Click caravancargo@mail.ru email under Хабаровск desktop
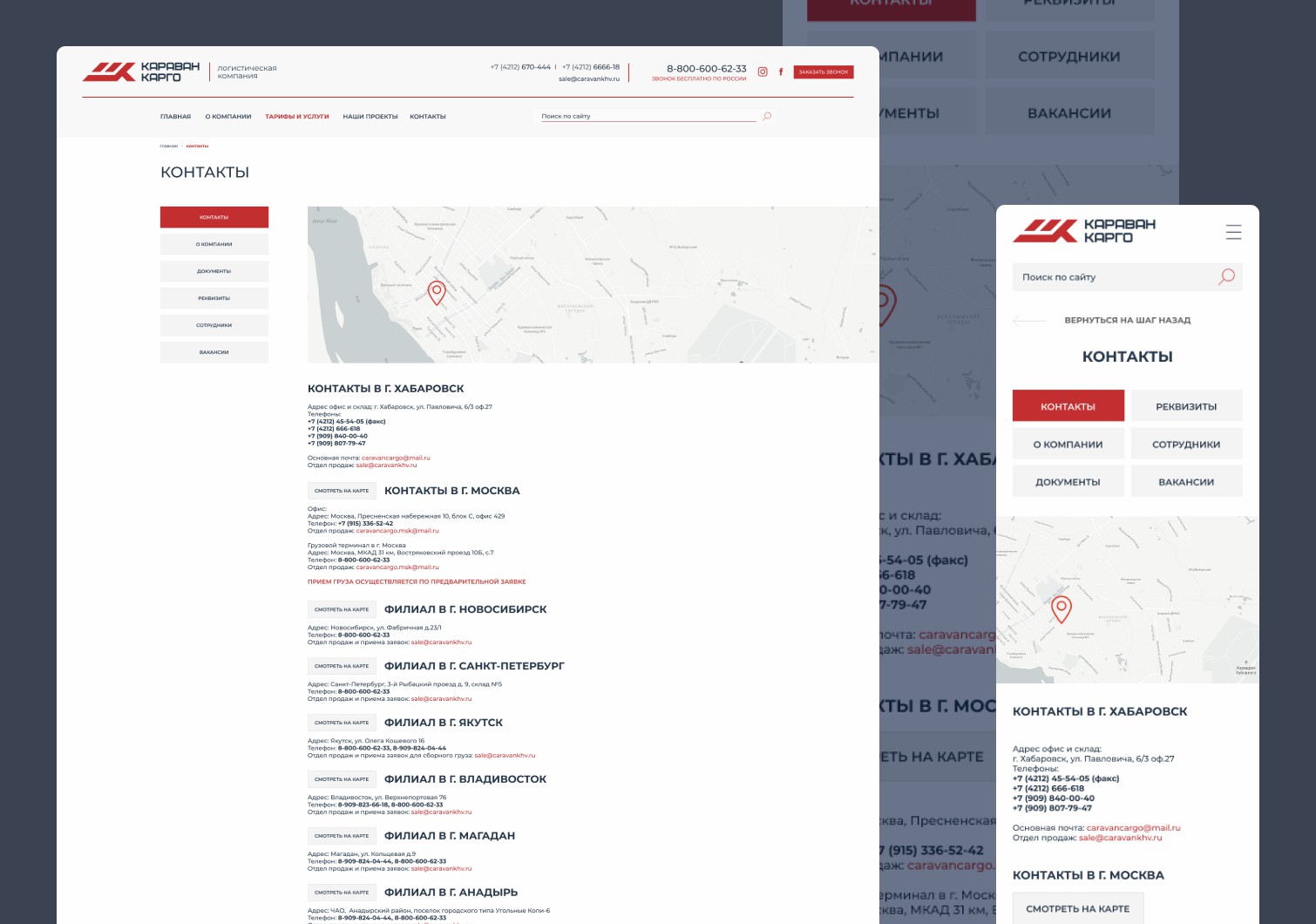This screenshot has height=924, width=1316. 396,458
